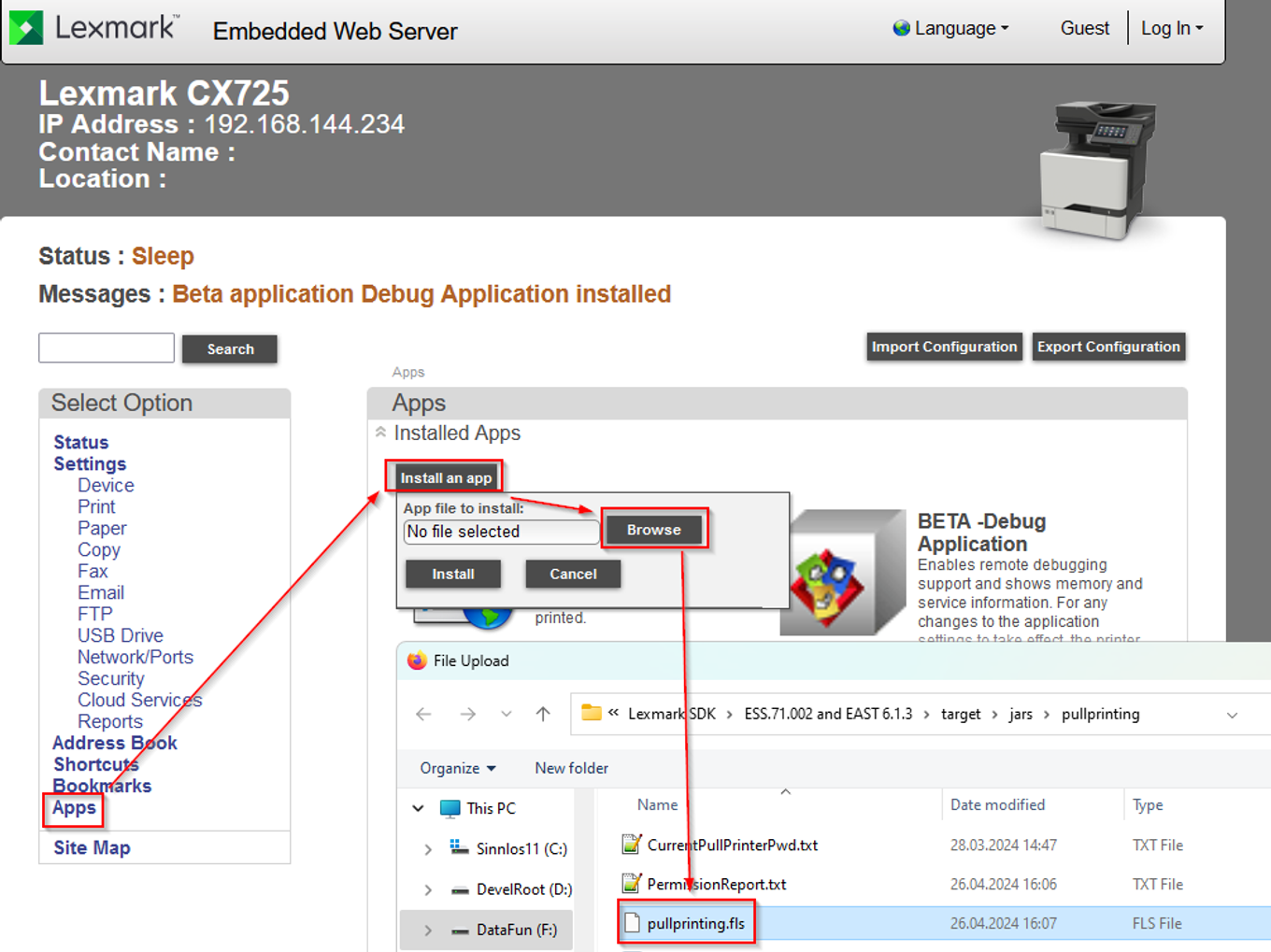Select USB Drive under Settings
Image resolution: width=1271 pixels, height=952 pixels.
point(121,635)
